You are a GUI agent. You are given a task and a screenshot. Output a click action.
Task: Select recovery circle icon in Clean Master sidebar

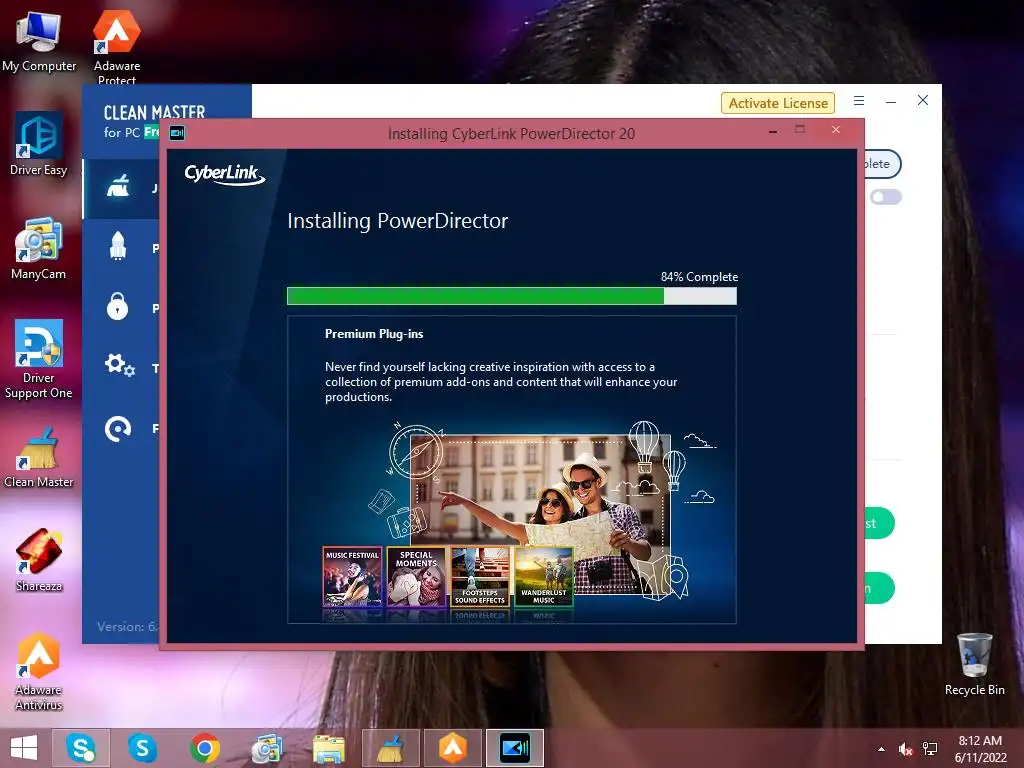[x=118, y=428]
